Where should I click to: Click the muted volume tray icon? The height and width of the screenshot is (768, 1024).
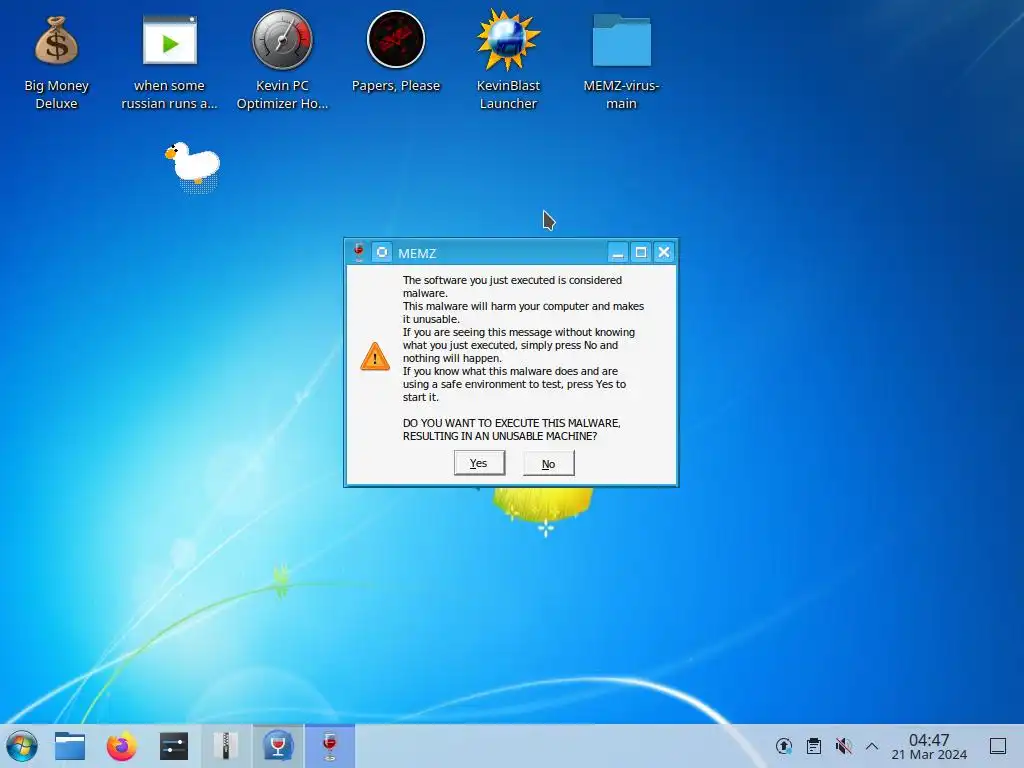(844, 746)
